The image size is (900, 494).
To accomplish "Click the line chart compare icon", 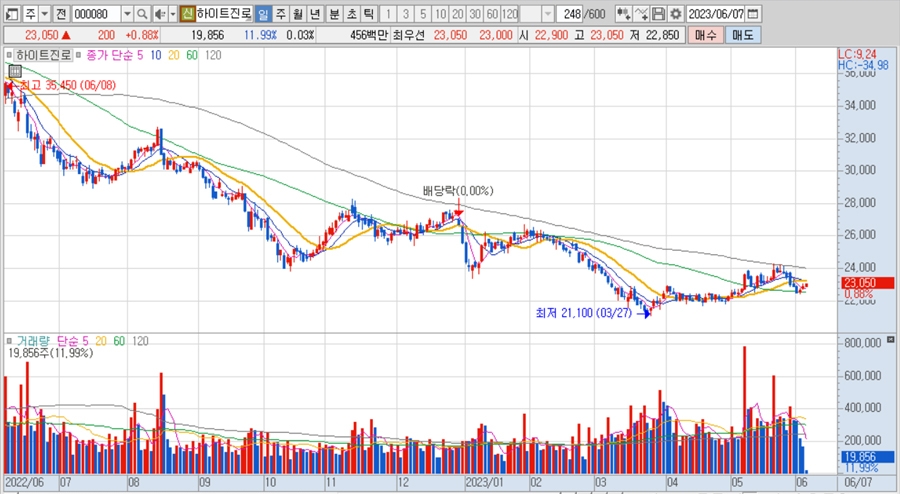I will point(641,14).
